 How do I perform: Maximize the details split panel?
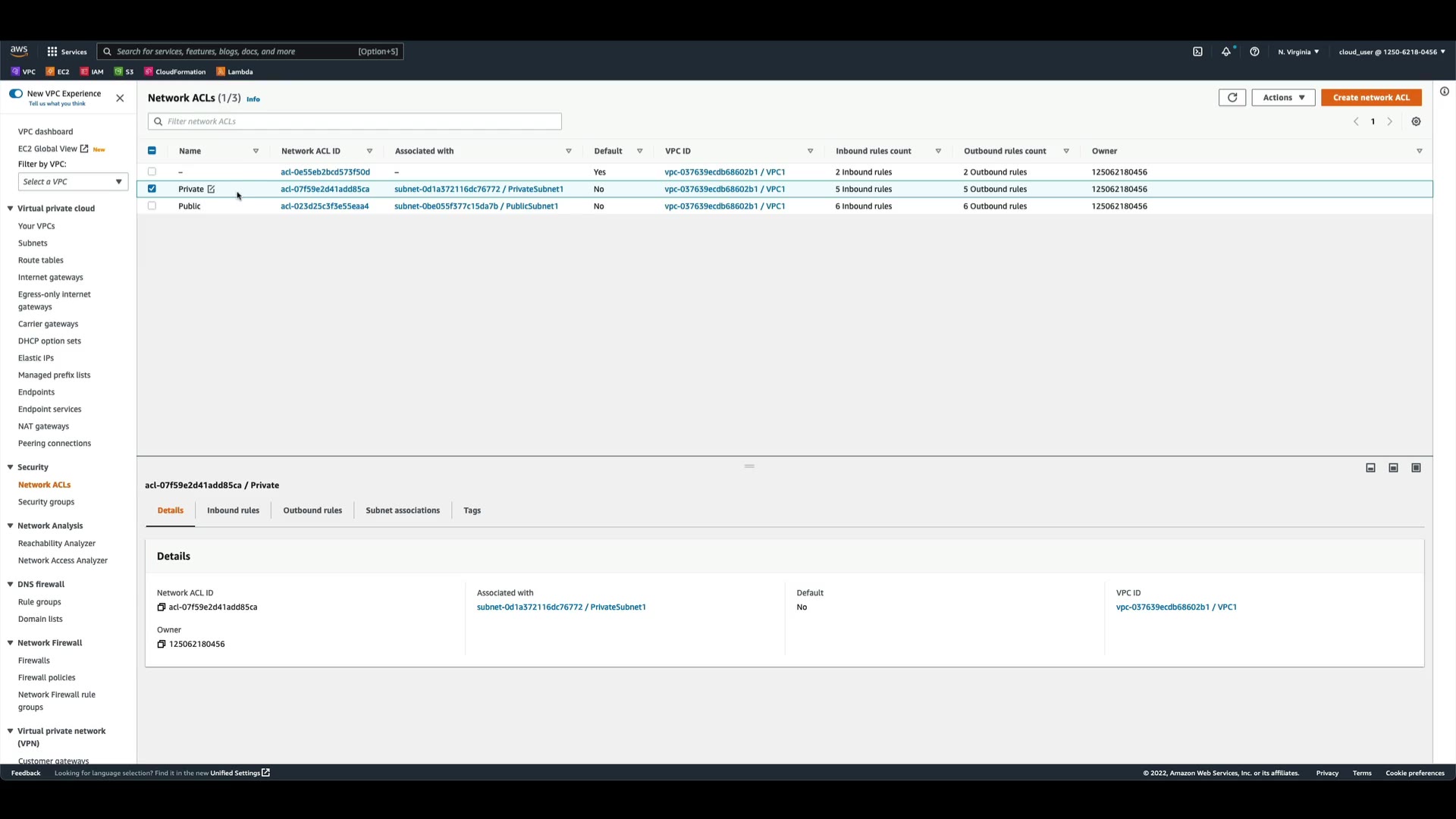click(x=1416, y=468)
